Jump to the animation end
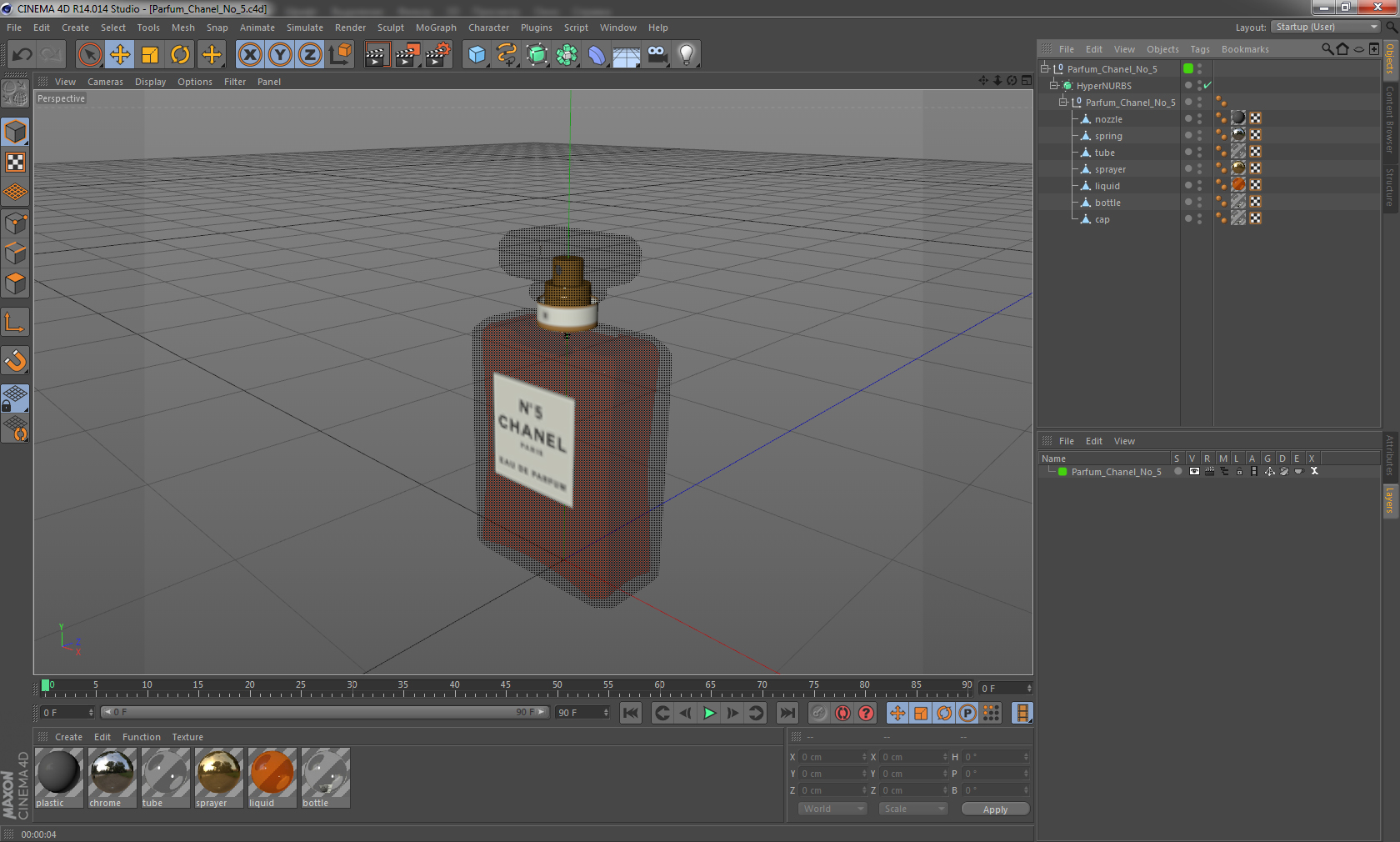 click(787, 713)
